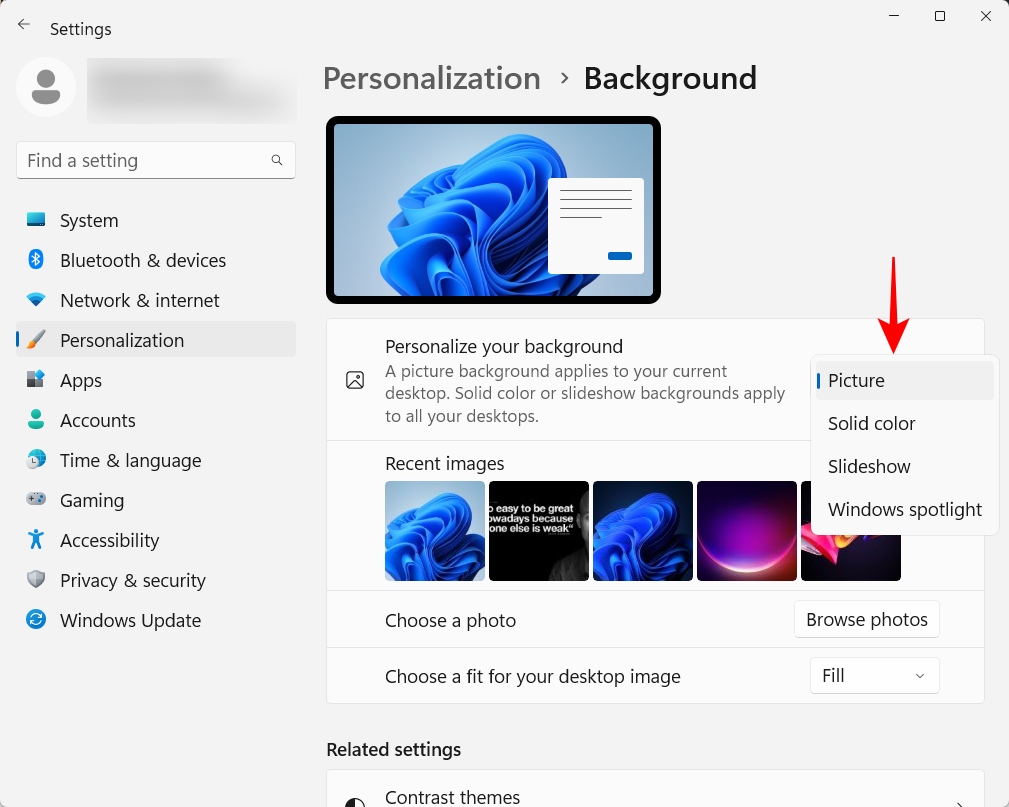
Task: Open Privacy & security settings
Action: [x=156, y=579]
